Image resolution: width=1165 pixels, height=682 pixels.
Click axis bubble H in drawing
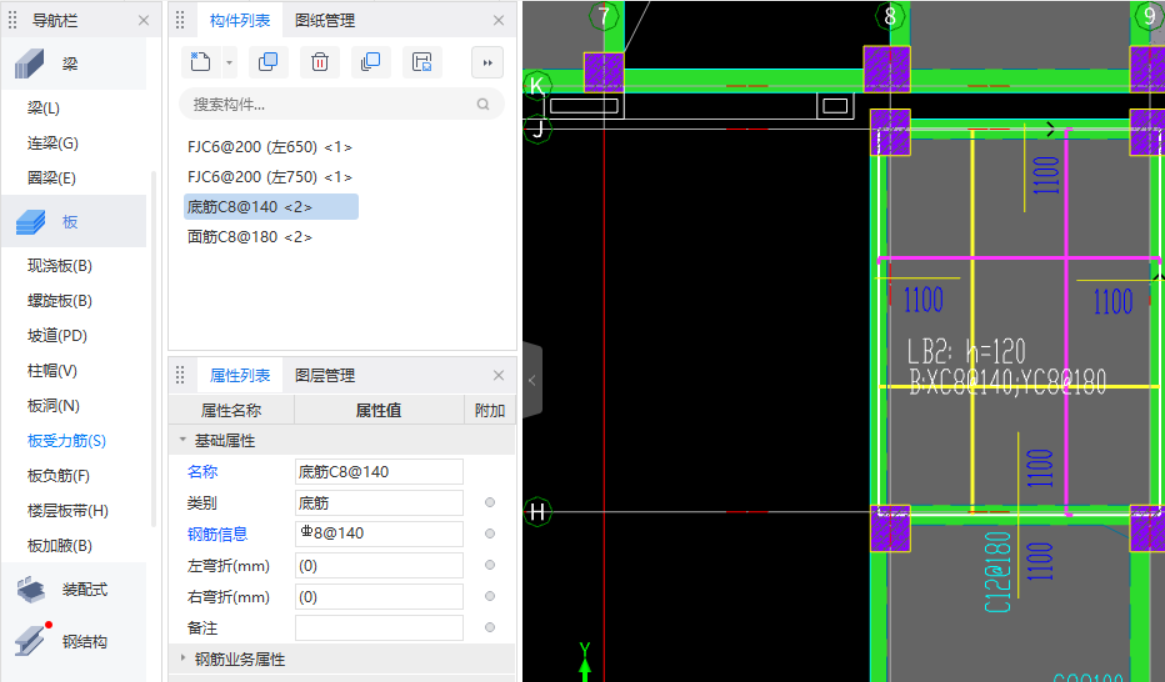click(x=537, y=512)
